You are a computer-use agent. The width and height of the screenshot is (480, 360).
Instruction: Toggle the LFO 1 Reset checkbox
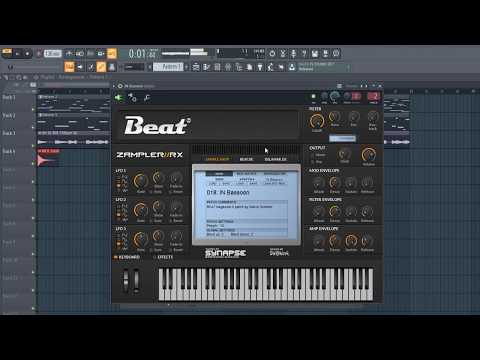coord(176,192)
